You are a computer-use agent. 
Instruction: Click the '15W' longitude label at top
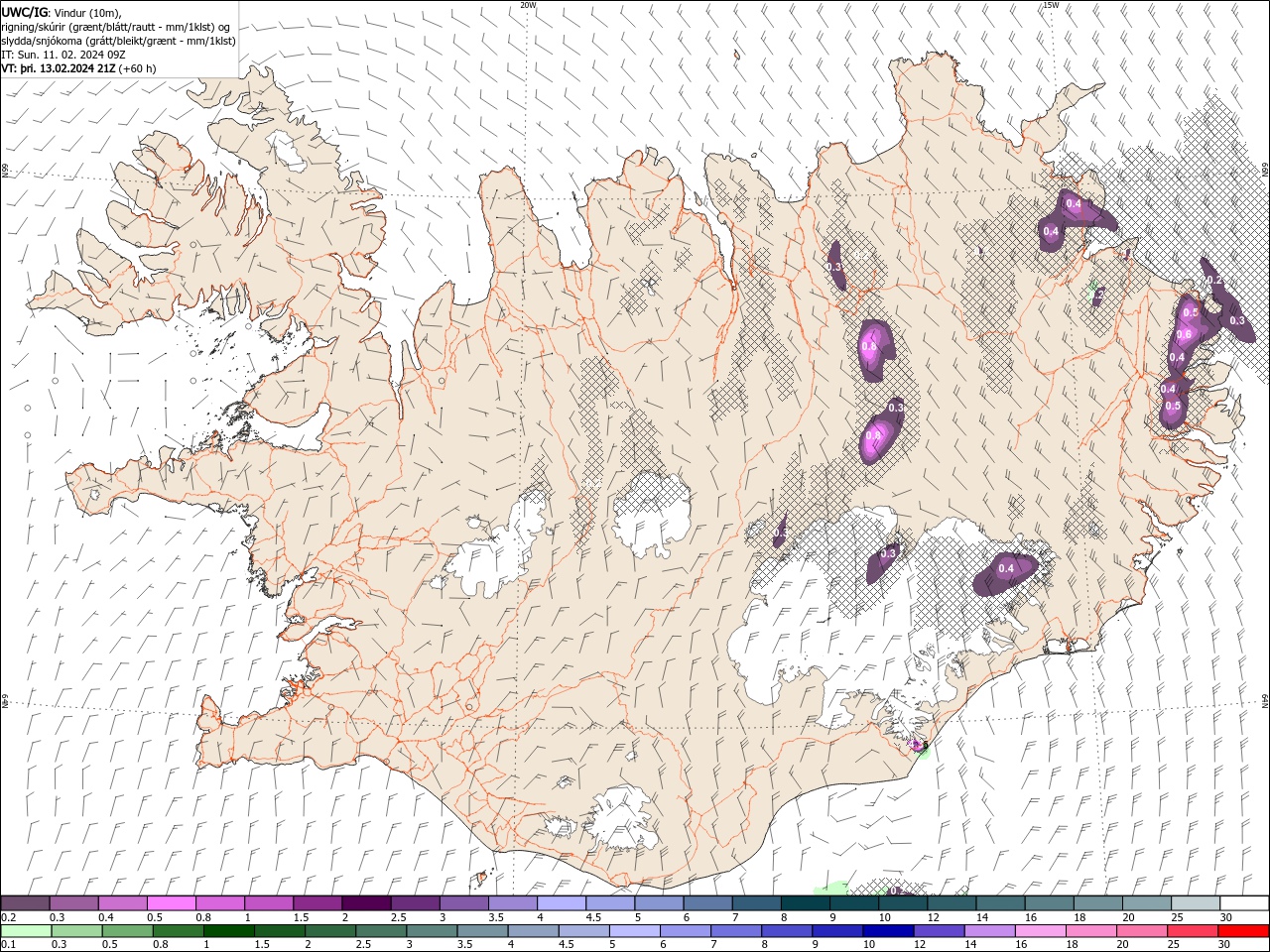click(1051, 5)
